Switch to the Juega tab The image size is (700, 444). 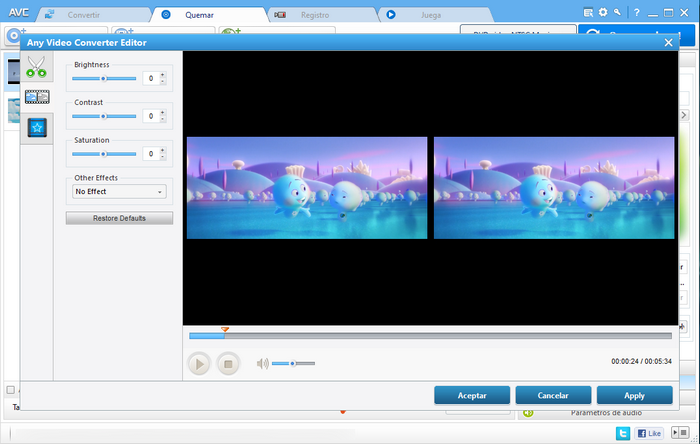tap(431, 15)
